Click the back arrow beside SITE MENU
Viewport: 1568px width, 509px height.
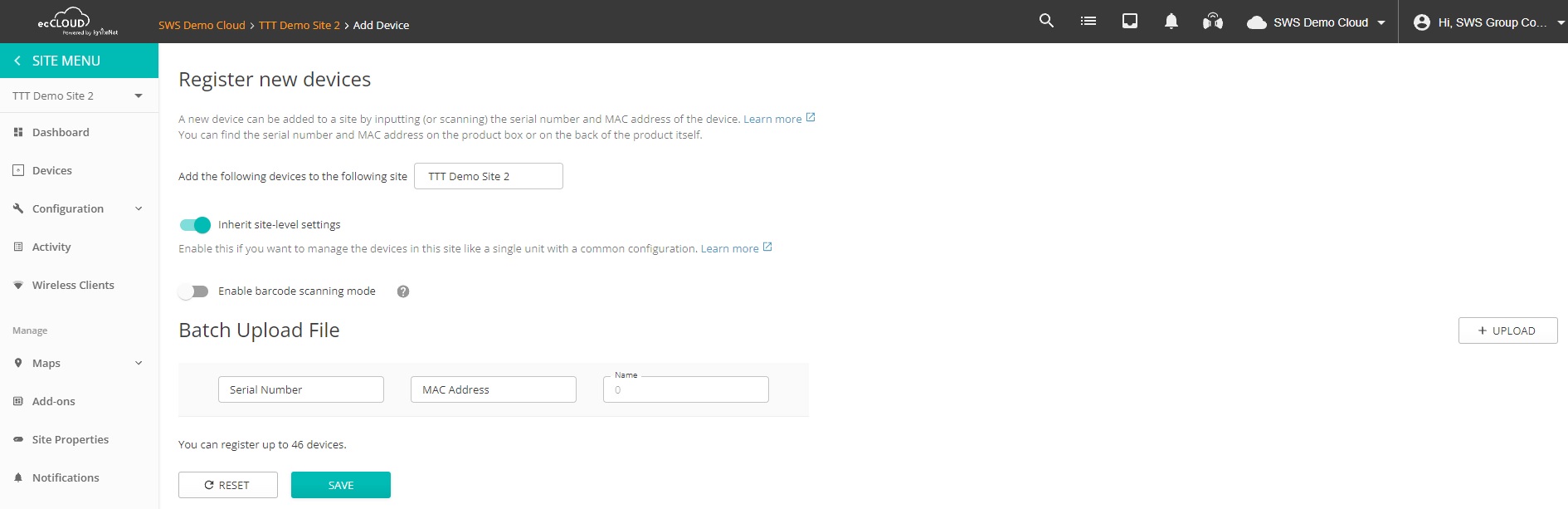17,61
